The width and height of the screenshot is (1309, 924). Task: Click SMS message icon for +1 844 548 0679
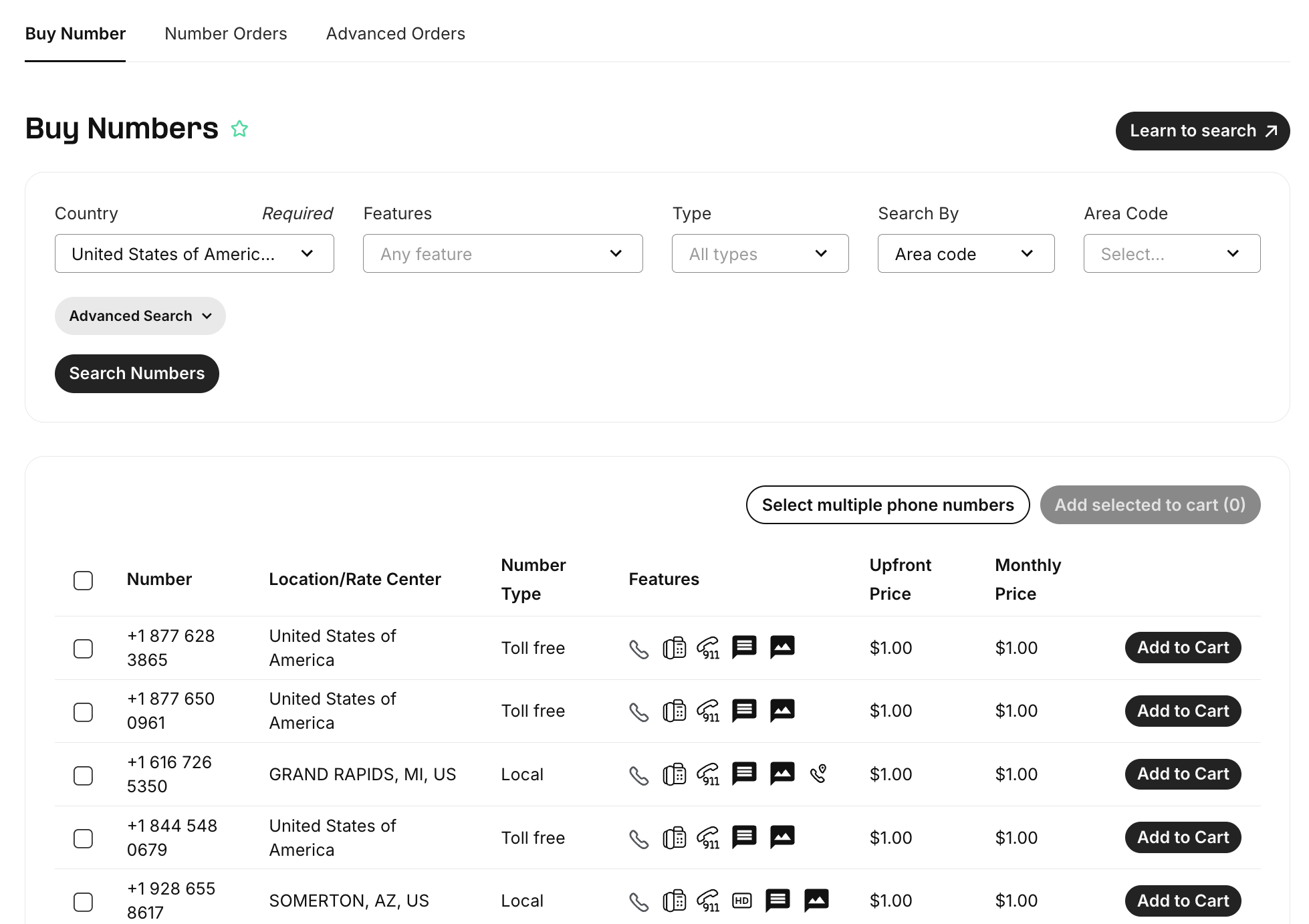(744, 837)
